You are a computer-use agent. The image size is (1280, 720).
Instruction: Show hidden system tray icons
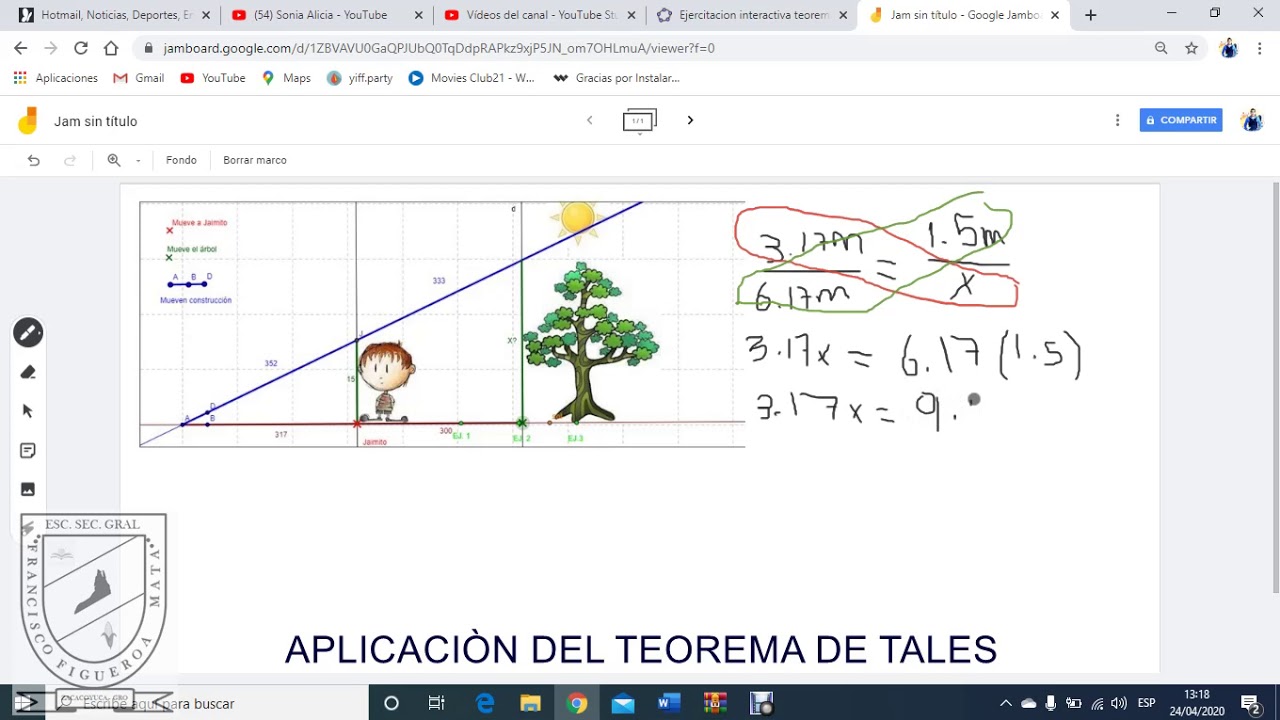pyautogui.click(x=1006, y=703)
